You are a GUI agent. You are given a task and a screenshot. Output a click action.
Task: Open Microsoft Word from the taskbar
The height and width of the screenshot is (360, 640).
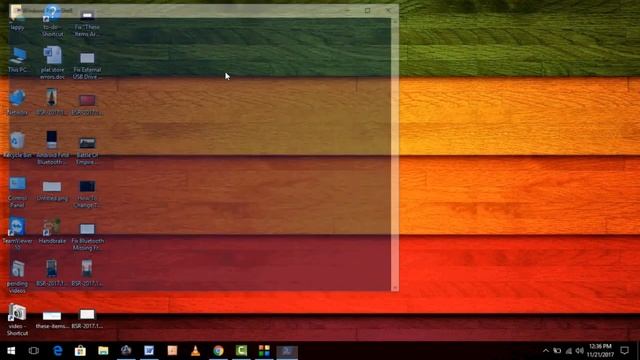[149, 351]
